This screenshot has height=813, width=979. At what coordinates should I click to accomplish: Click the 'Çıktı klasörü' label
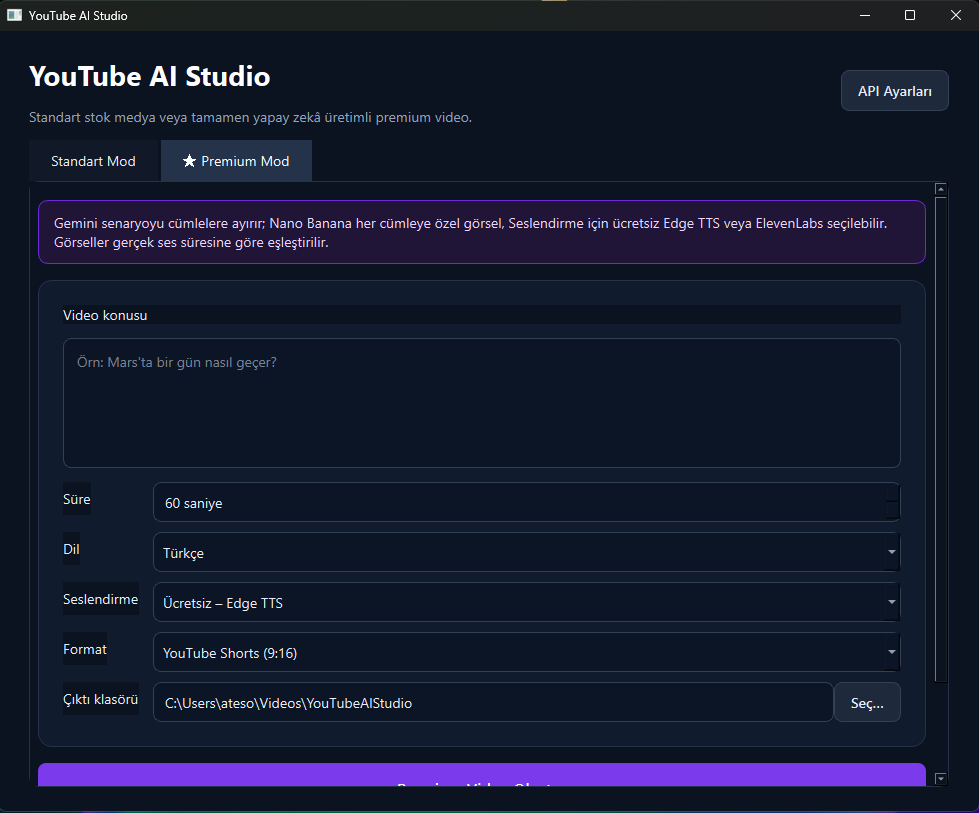click(101, 699)
